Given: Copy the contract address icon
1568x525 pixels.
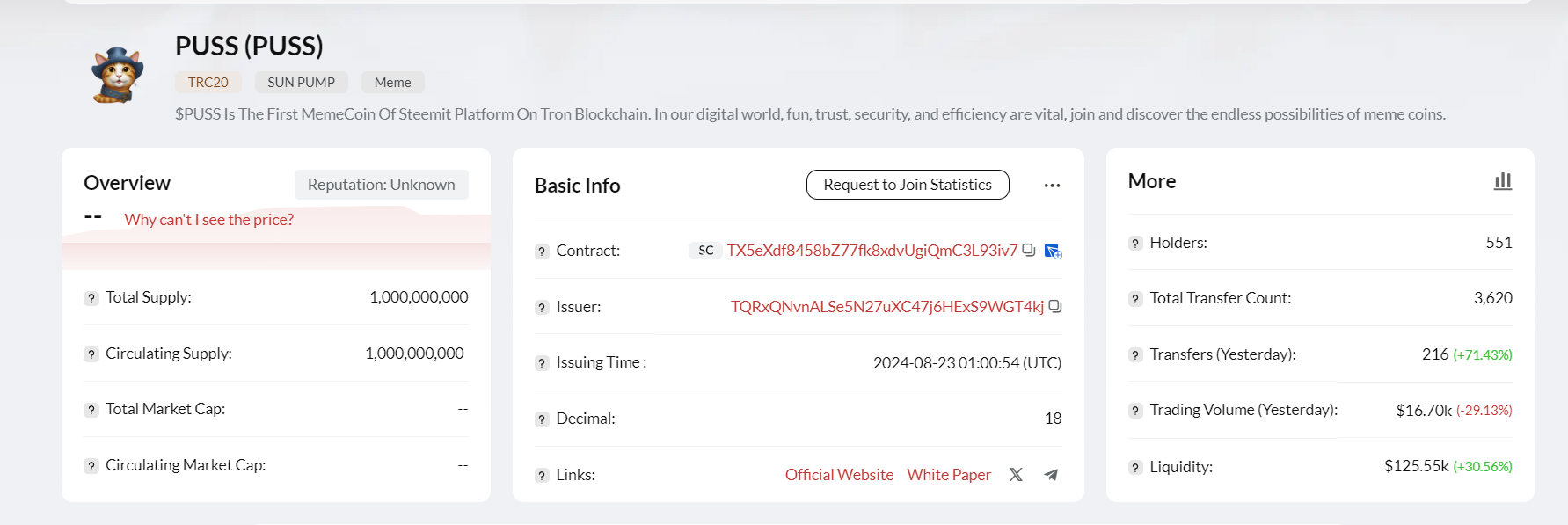Looking at the screenshot, I should (x=1029, y=250).
